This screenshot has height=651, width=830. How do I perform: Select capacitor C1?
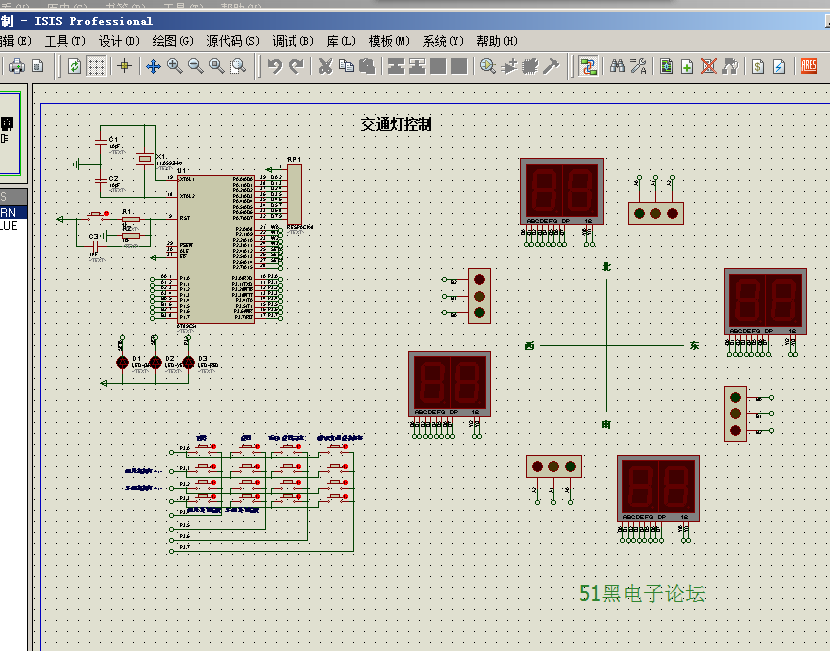pyautogui.click(x=101, y=142)
